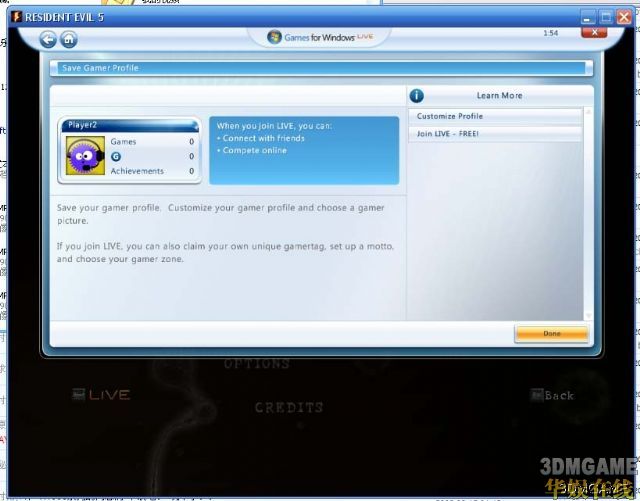Click the scrollbar up arrow in Learn More panel

(588, 112)
